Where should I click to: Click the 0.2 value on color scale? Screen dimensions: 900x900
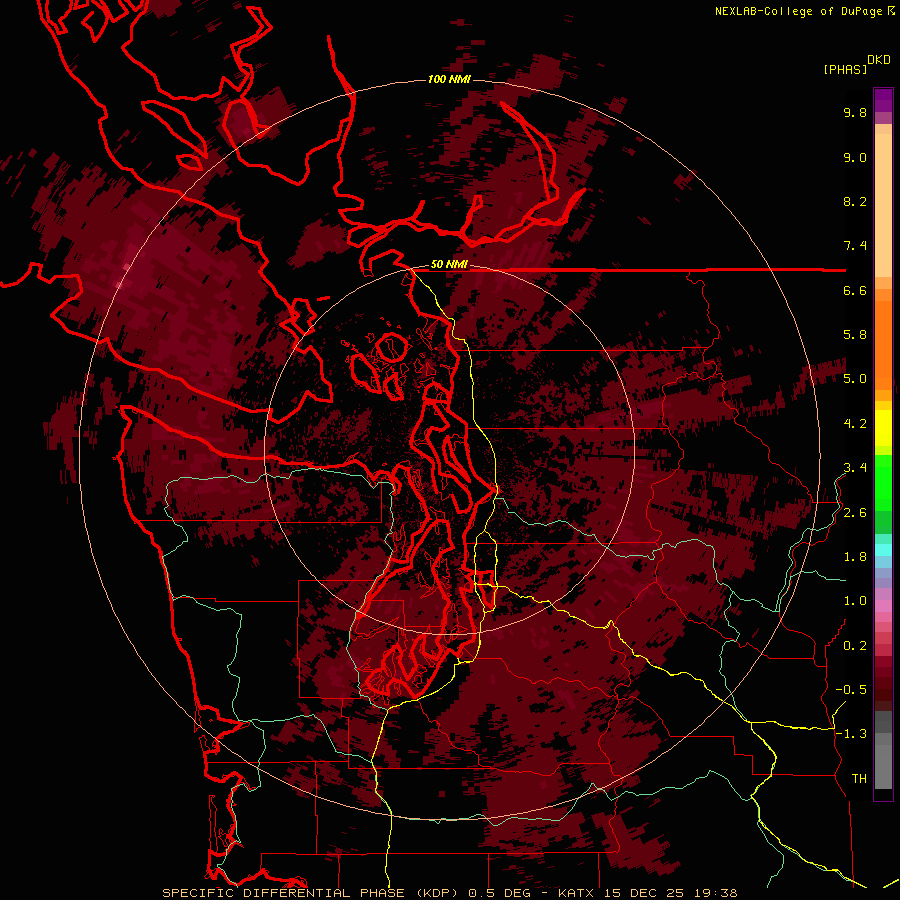855,646
